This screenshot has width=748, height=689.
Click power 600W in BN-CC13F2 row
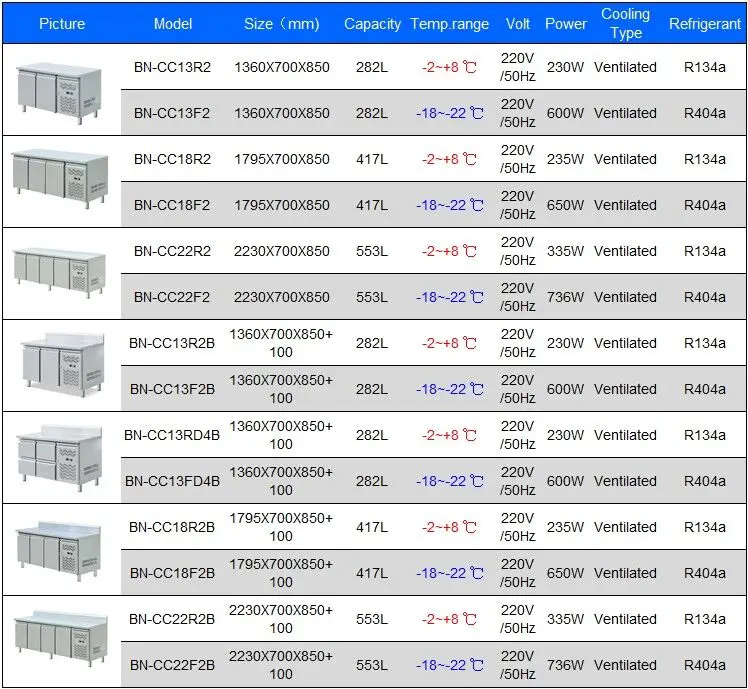[x=565, y=113]
